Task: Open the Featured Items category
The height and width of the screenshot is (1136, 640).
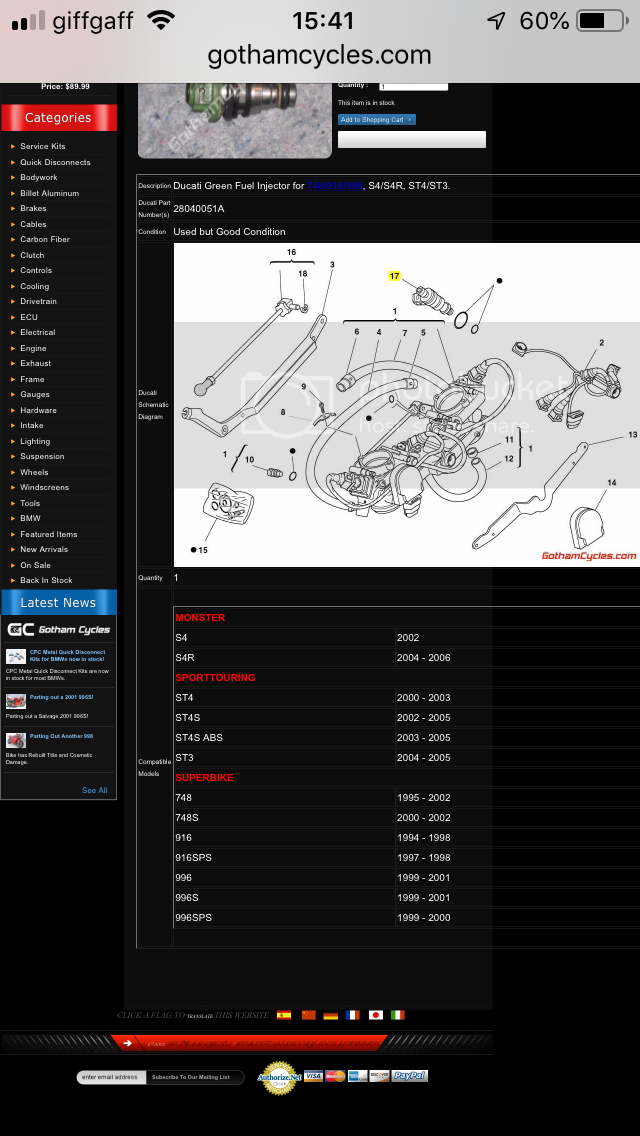Action: tap(49, 535)
